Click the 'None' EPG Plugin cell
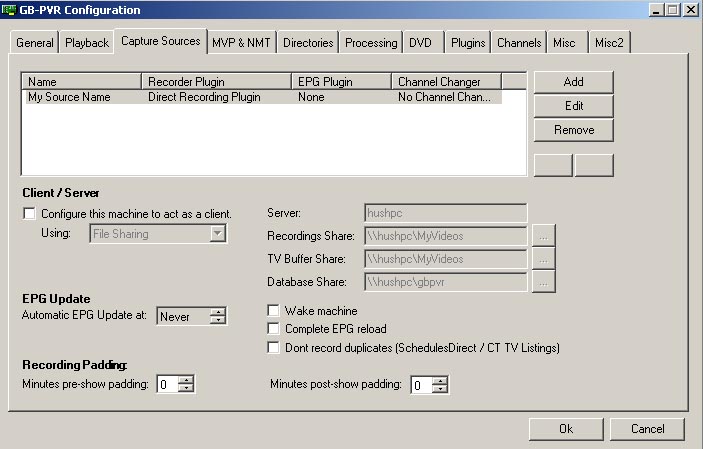This screenshot has height=449, width=703. click(311, 97)
